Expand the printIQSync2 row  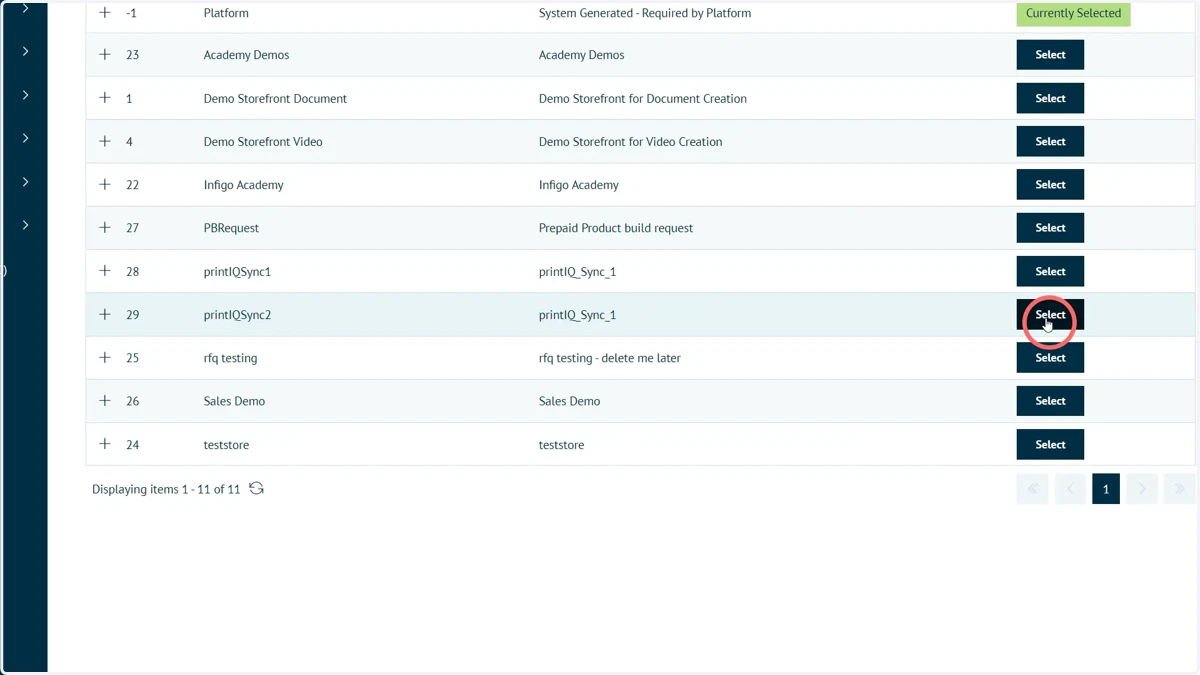click(x=105, y=314)
